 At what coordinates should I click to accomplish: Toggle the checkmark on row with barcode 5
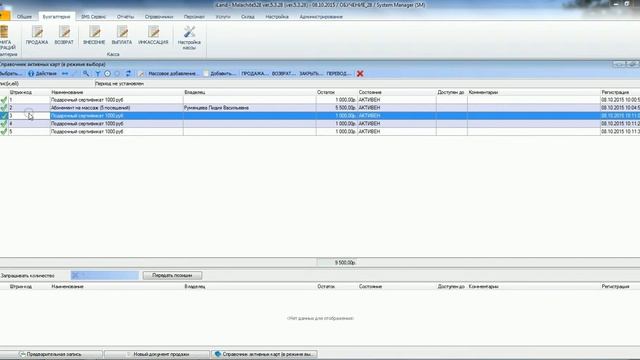[4, 131]
